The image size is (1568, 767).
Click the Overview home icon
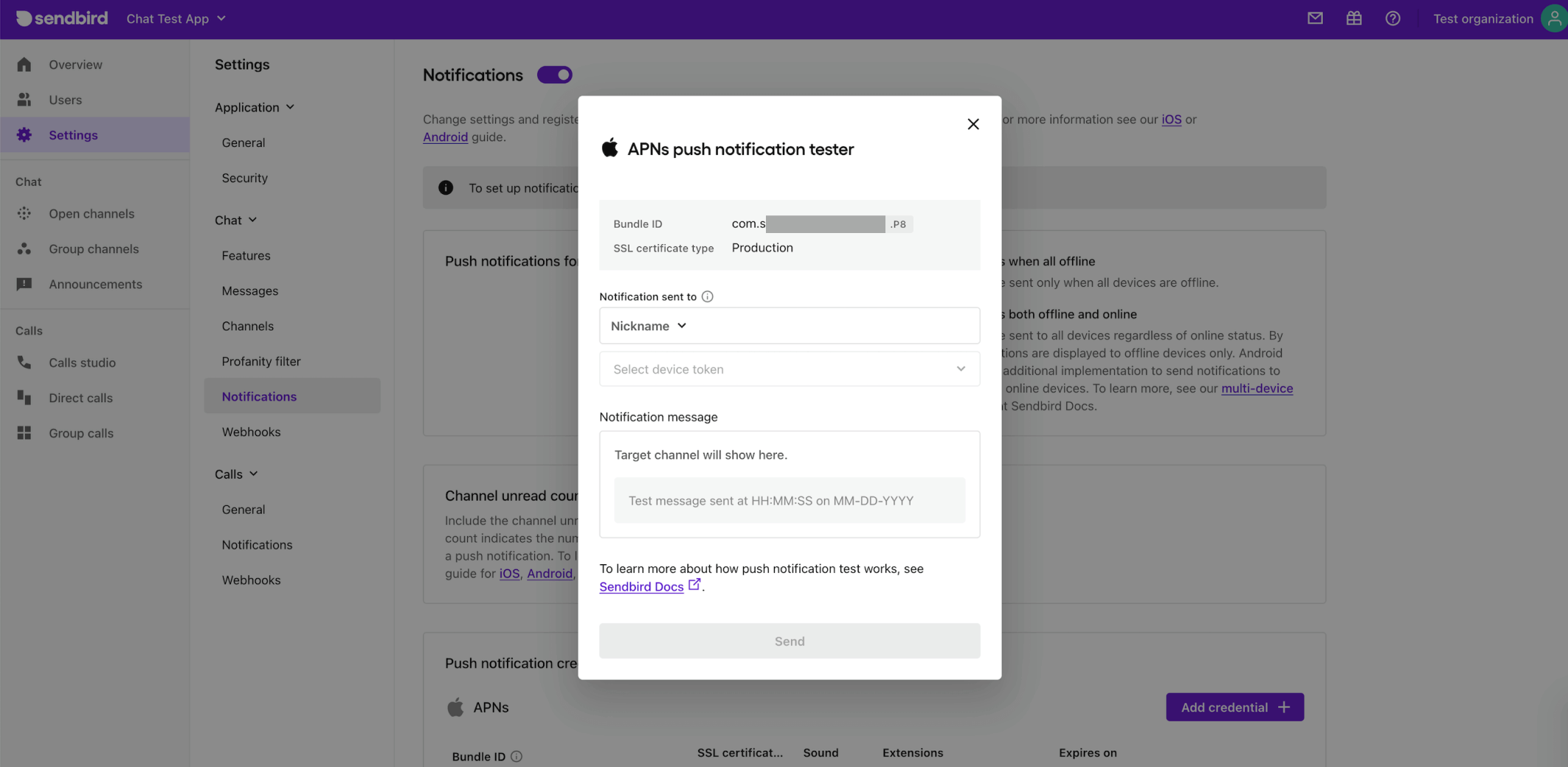pyautogui.click(x=24, y=64)
